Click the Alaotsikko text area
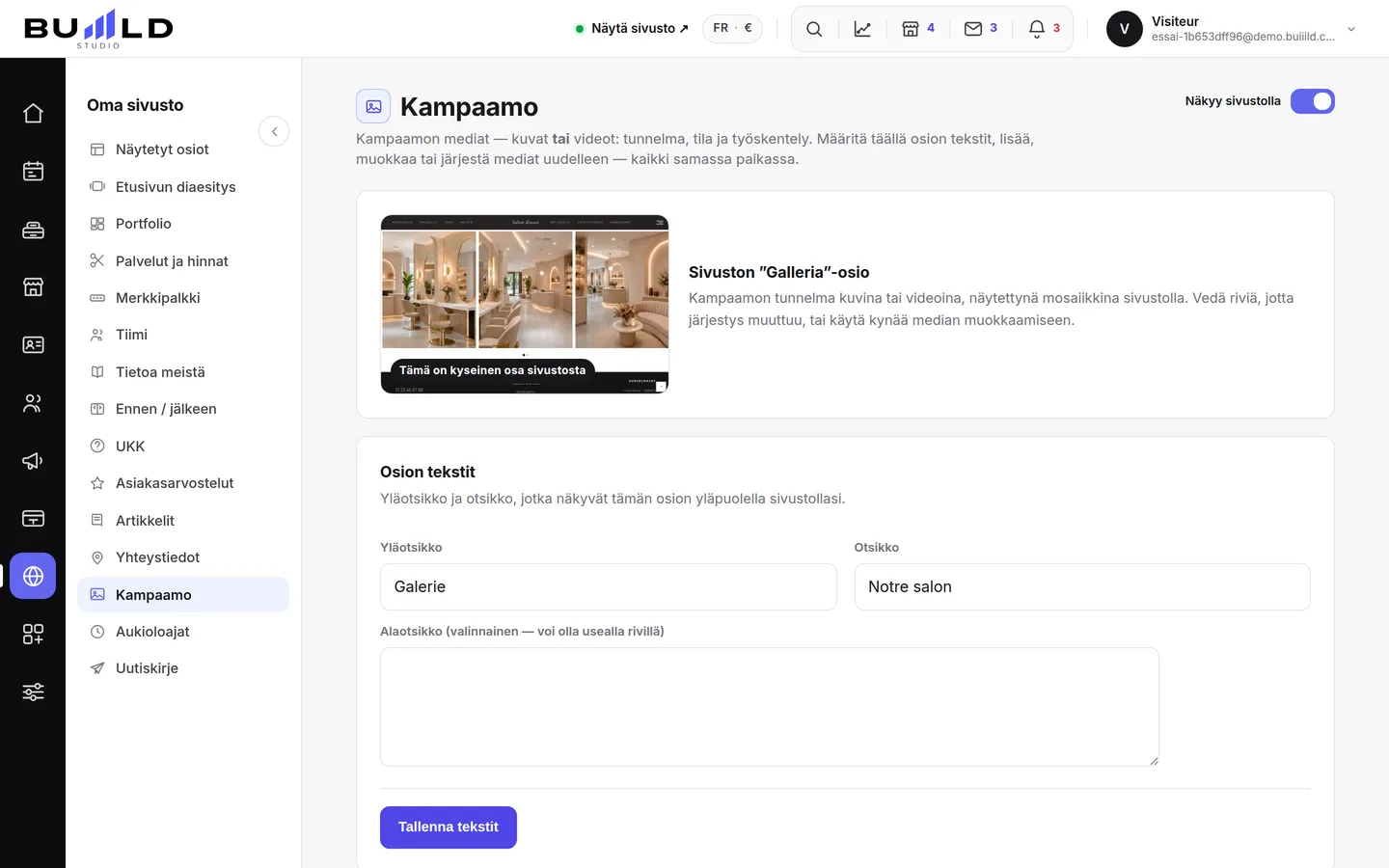Screen dimensions: 1389x868 click(x=770, y=707)
